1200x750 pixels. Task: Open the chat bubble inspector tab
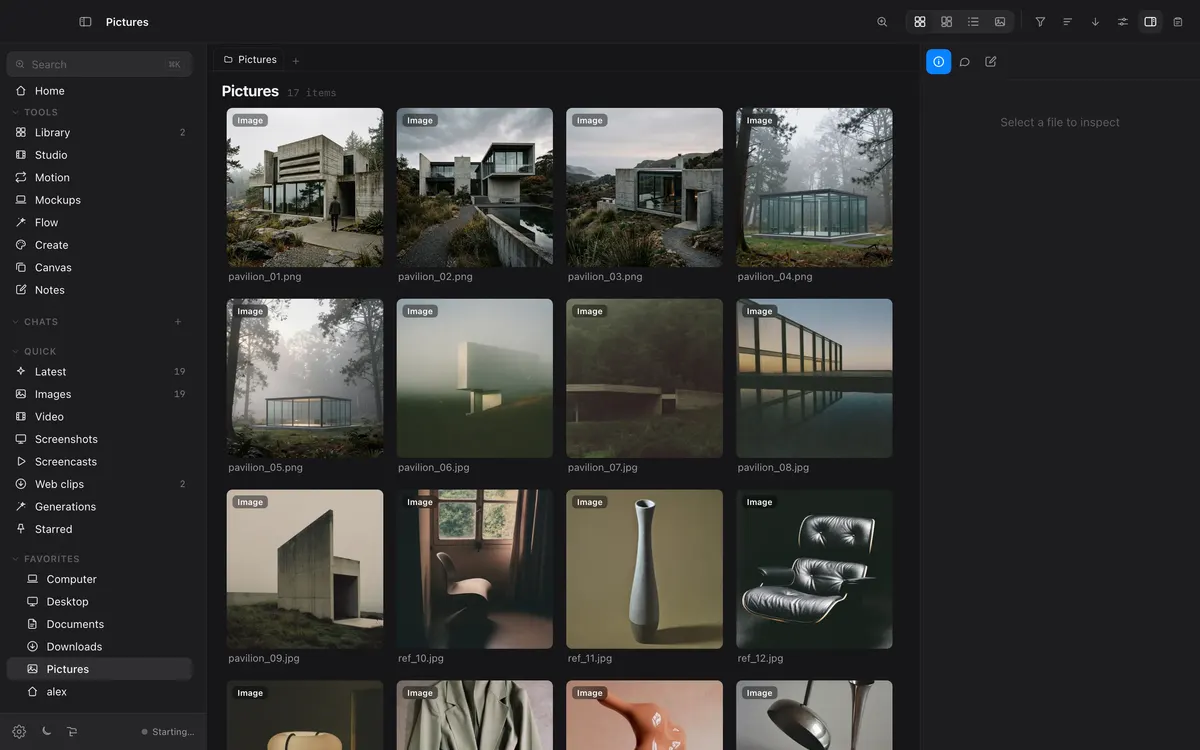coord(965,62)
